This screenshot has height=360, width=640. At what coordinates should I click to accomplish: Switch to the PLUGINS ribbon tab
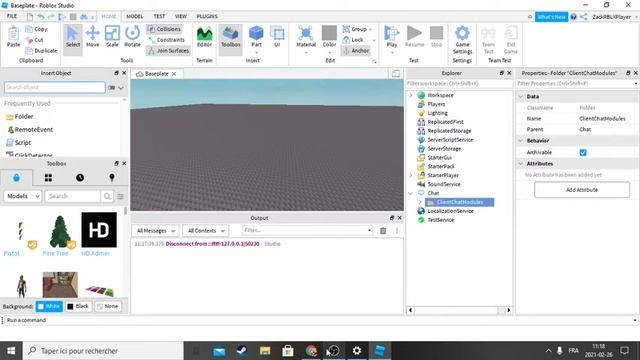coord(207,16)
